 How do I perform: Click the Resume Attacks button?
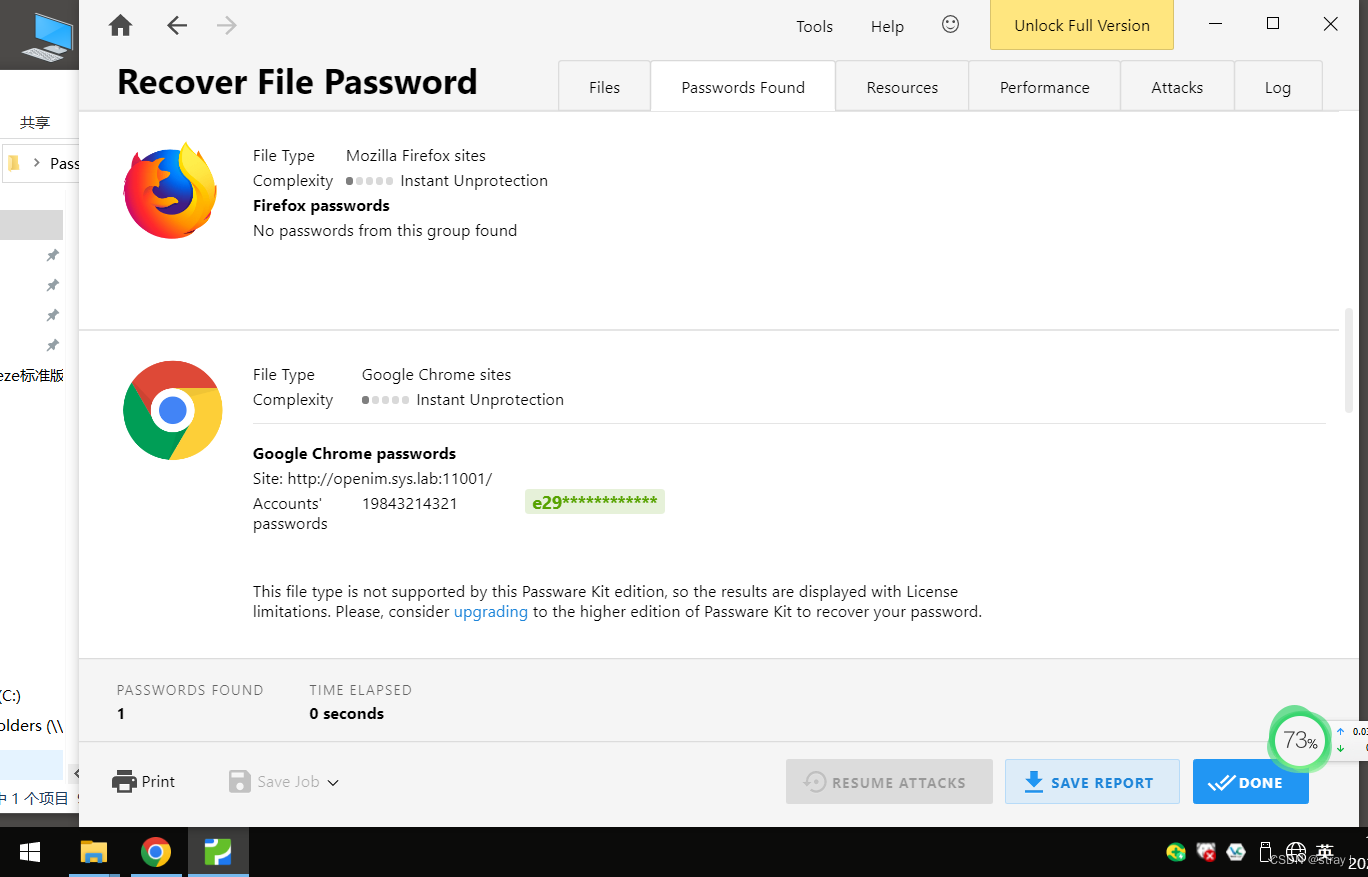[889, 782]
